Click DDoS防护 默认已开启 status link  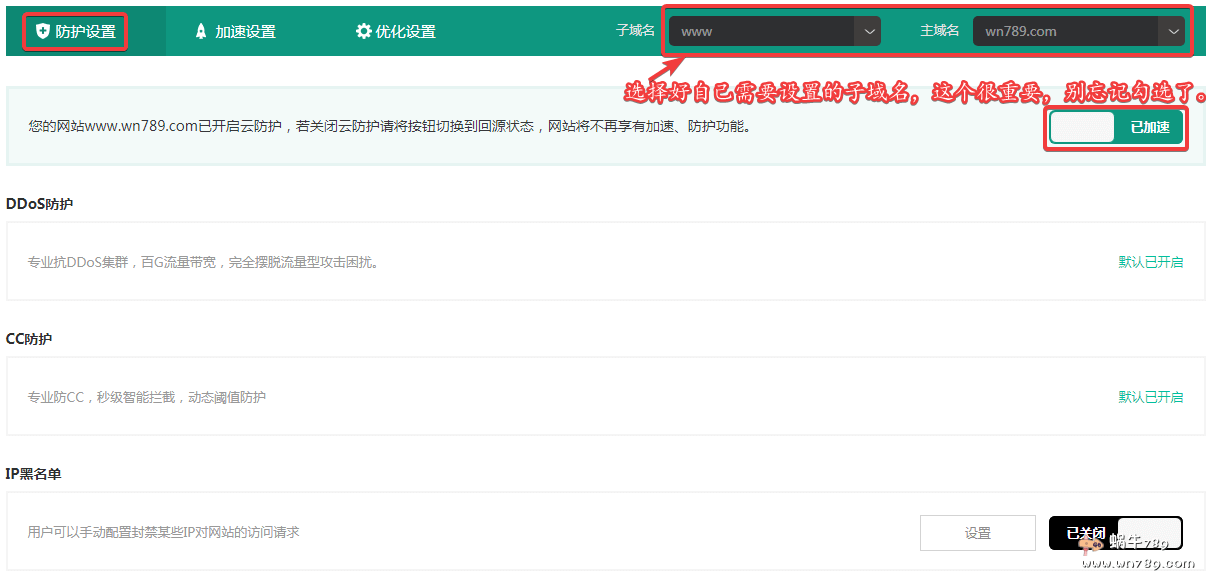coord(1150,262)
